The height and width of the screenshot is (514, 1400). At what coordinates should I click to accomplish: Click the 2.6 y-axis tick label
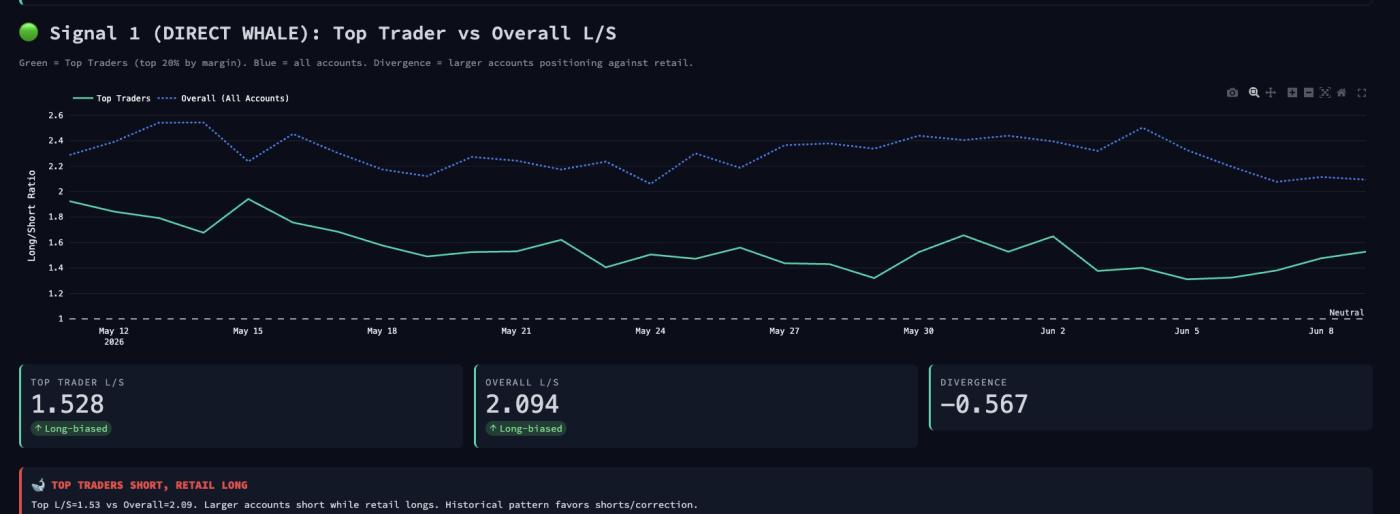tap(55, 115)
